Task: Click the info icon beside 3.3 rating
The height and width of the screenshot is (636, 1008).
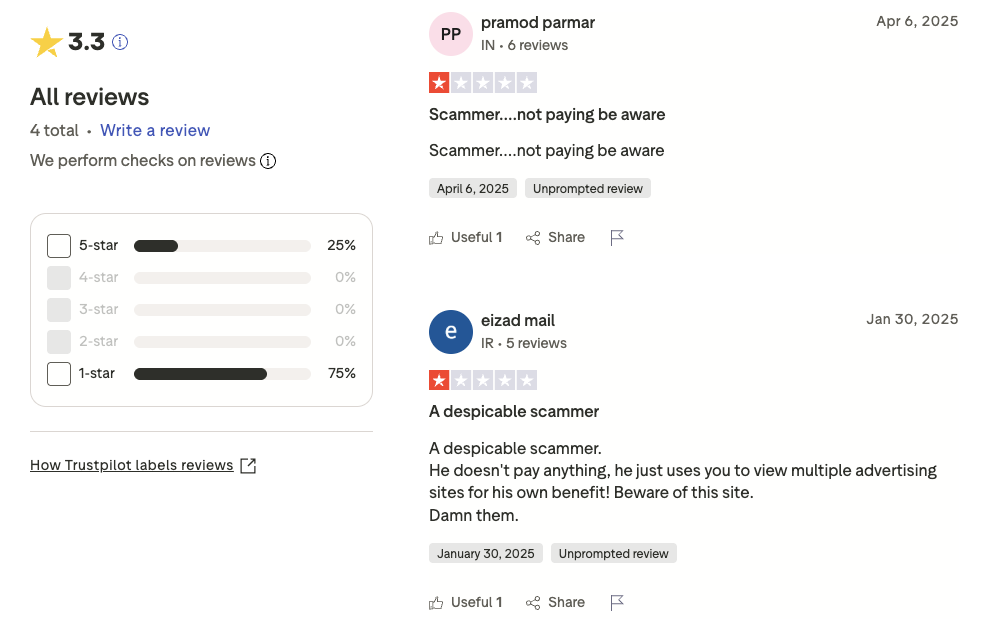Action: (120, 42)
